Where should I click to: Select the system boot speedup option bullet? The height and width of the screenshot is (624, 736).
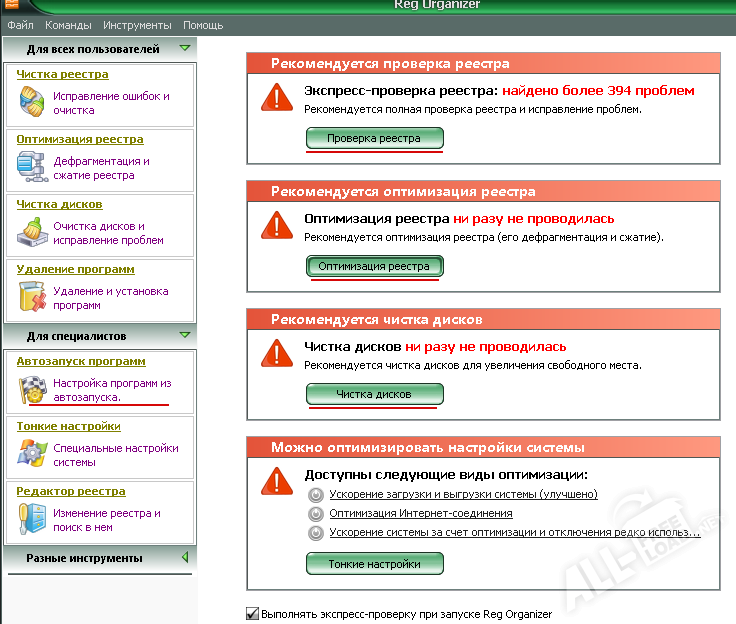pos(316,494)
